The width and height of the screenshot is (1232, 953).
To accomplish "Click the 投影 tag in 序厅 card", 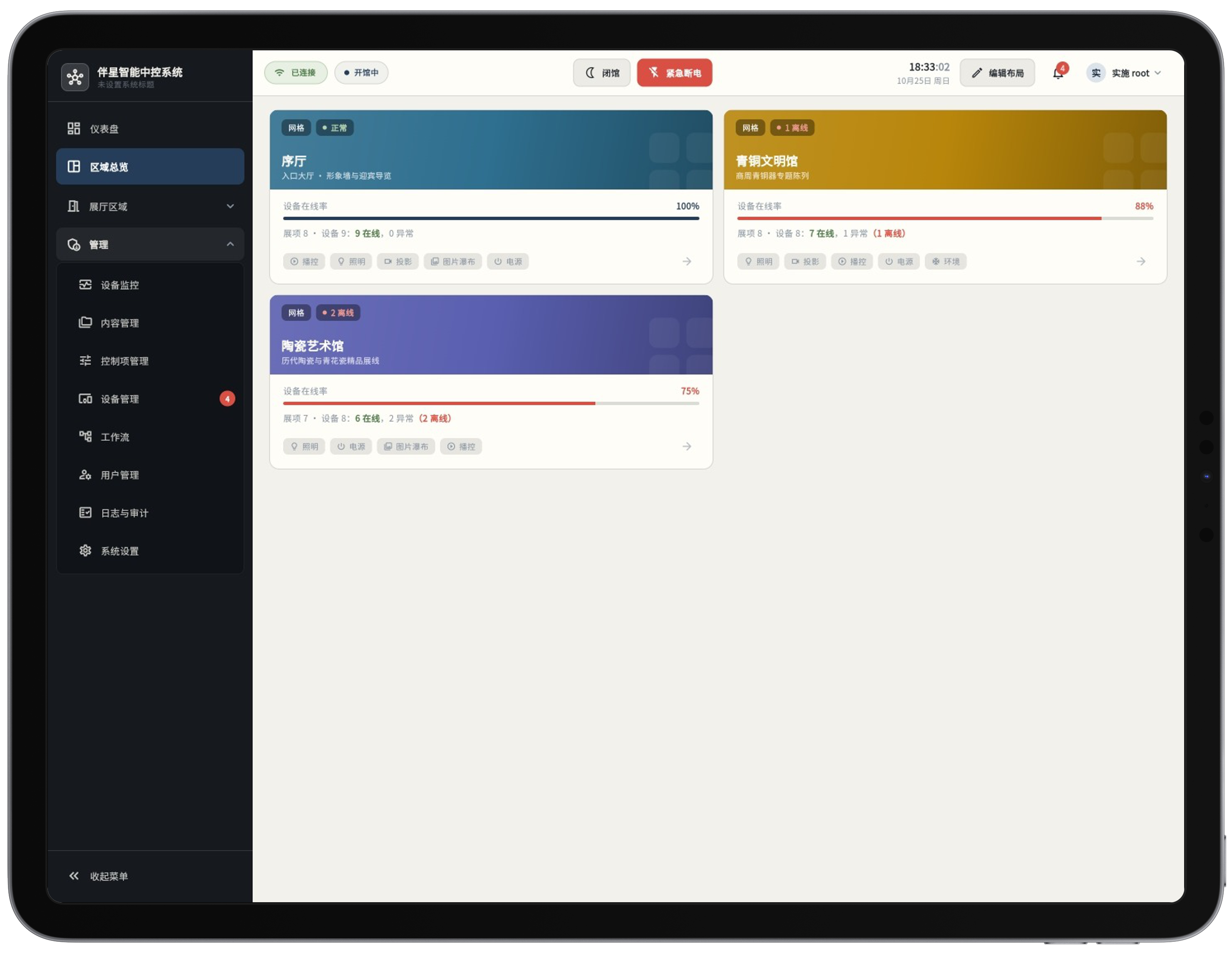I will point(397,261).
